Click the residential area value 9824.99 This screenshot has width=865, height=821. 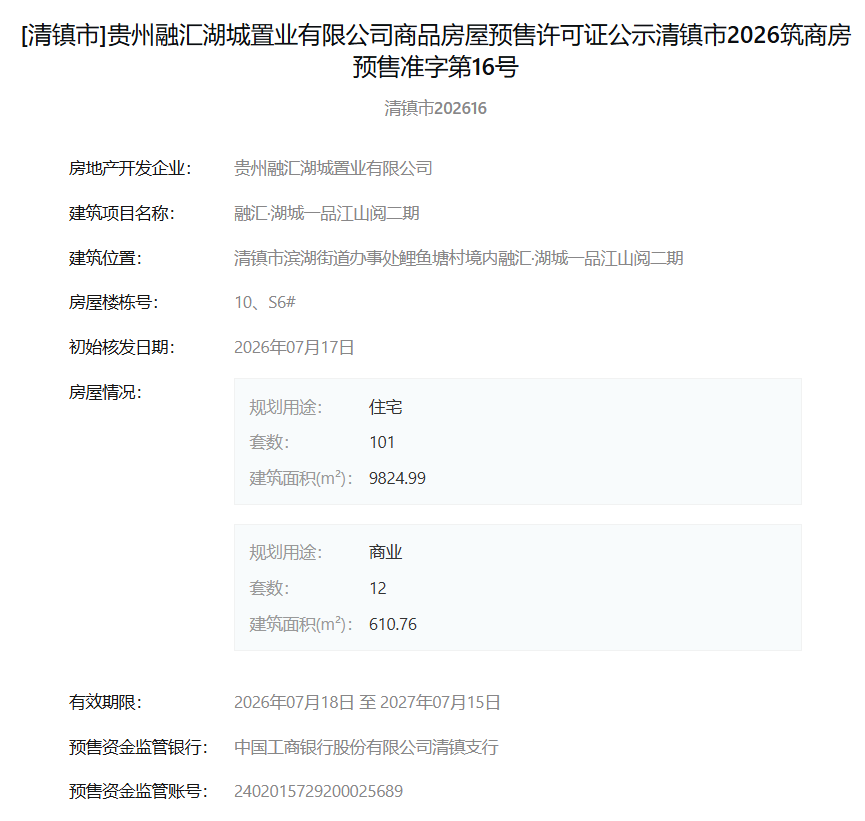coord(397,478)
